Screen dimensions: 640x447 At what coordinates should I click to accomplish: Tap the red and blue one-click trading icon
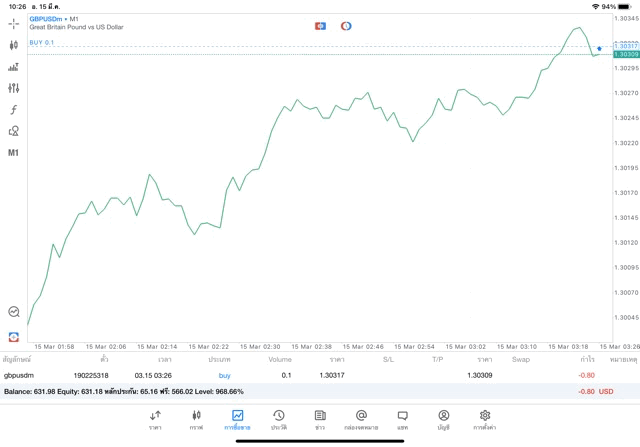point(320,26)
